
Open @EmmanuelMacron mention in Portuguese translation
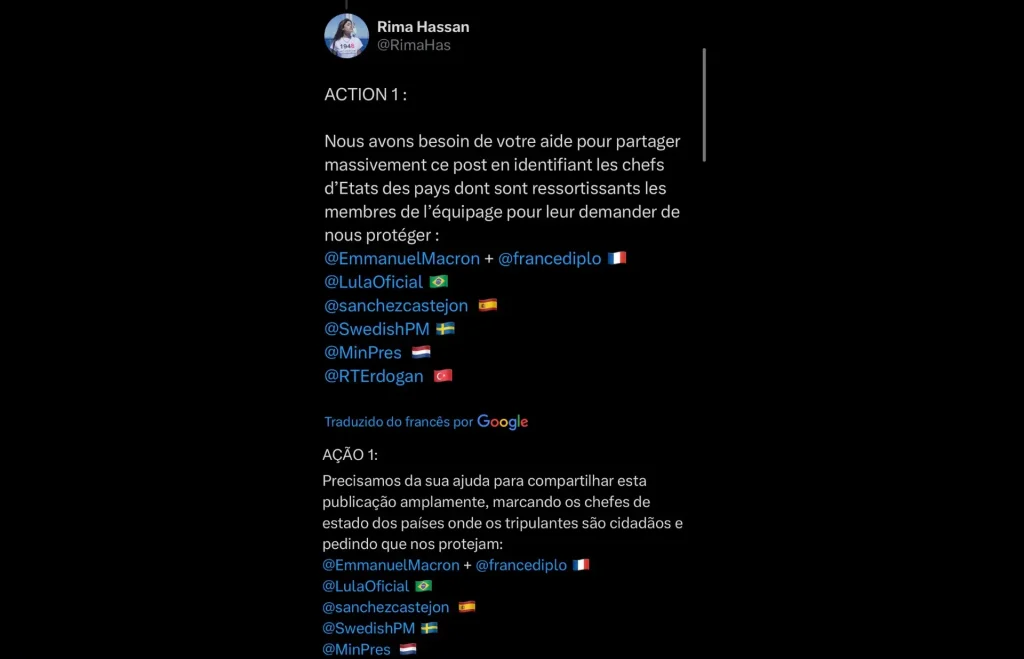[390, 565]
